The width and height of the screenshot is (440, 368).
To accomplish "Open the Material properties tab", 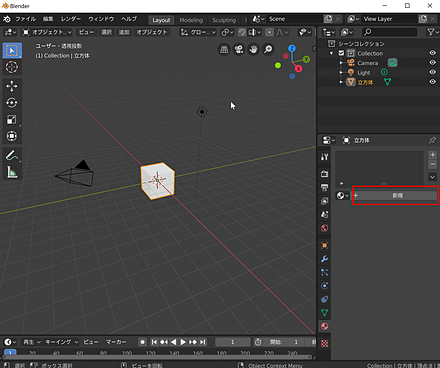I will coord(324,326).
